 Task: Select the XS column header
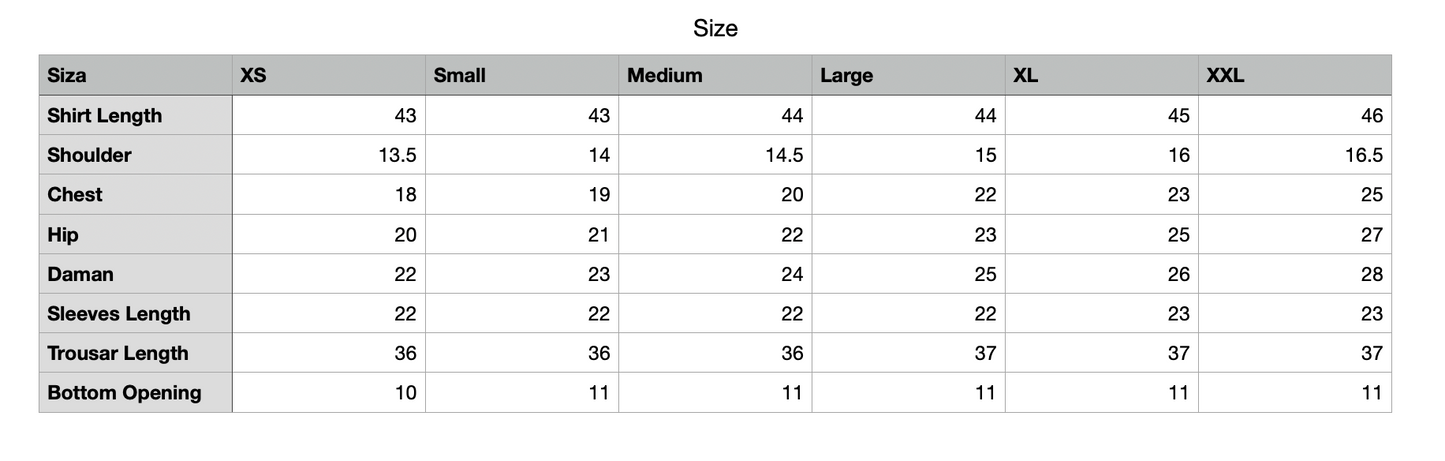tap(329, 75)
